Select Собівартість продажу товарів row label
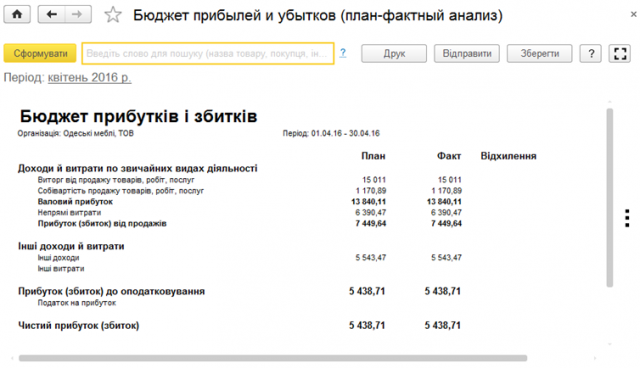The image size is (640, 368). point(120,191)
